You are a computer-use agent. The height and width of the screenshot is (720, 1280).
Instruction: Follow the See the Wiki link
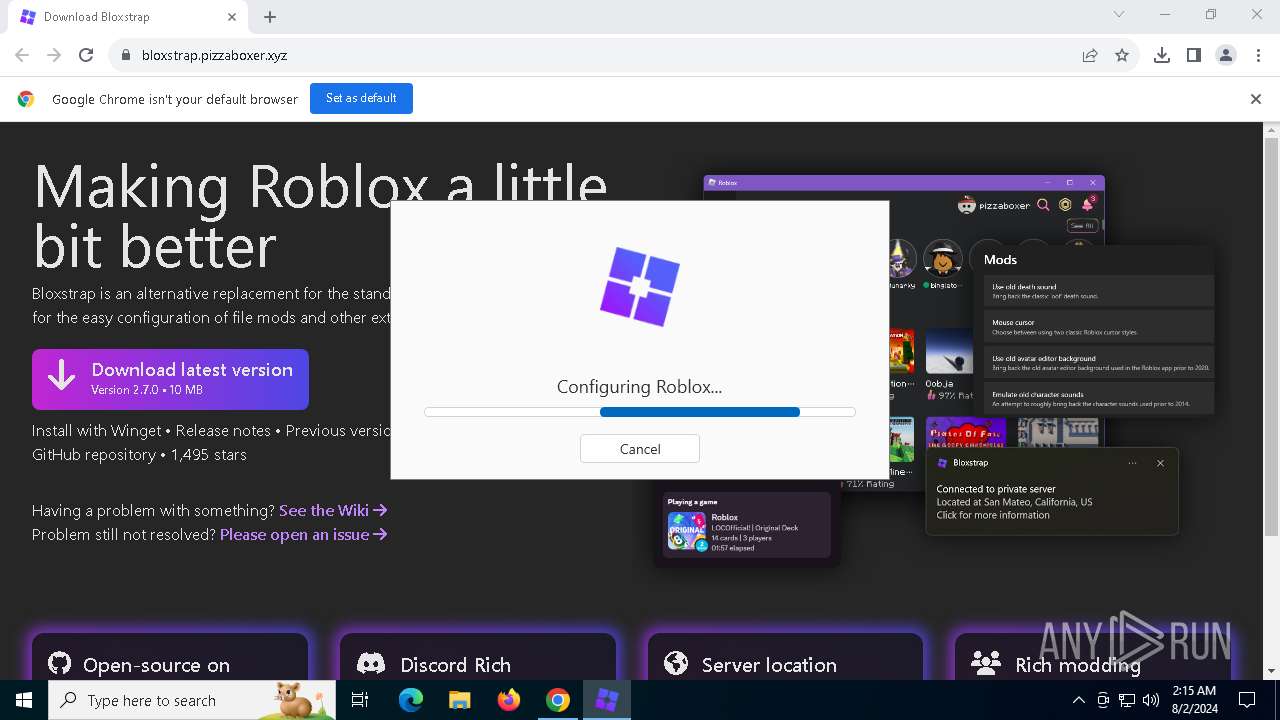[333, 510]
